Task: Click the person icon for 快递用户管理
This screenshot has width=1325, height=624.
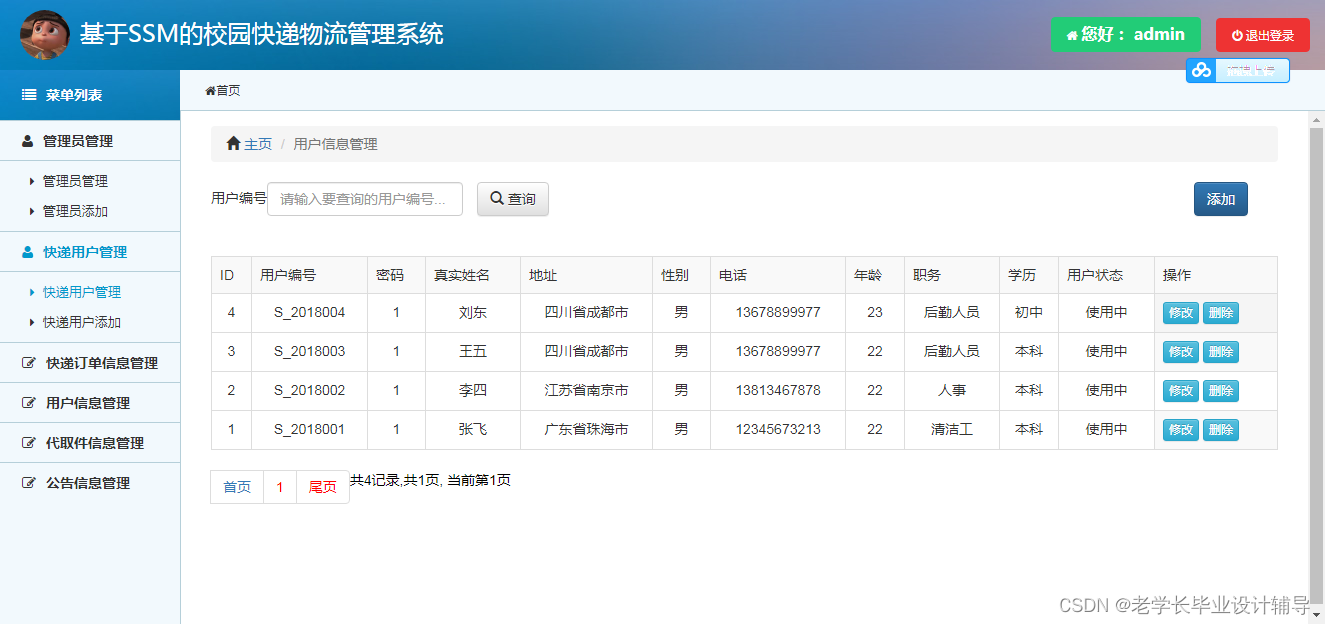Action: tap(28, 252)
